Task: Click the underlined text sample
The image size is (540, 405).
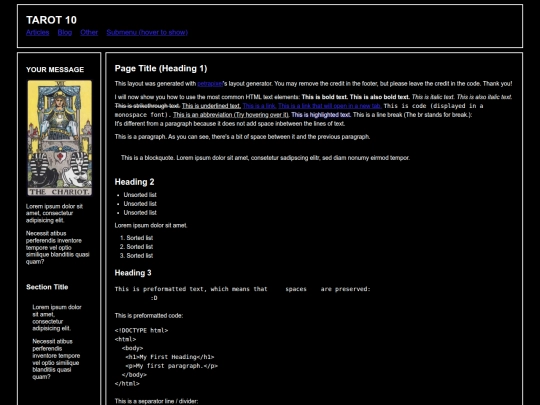Action: click(x=211, y=106)
